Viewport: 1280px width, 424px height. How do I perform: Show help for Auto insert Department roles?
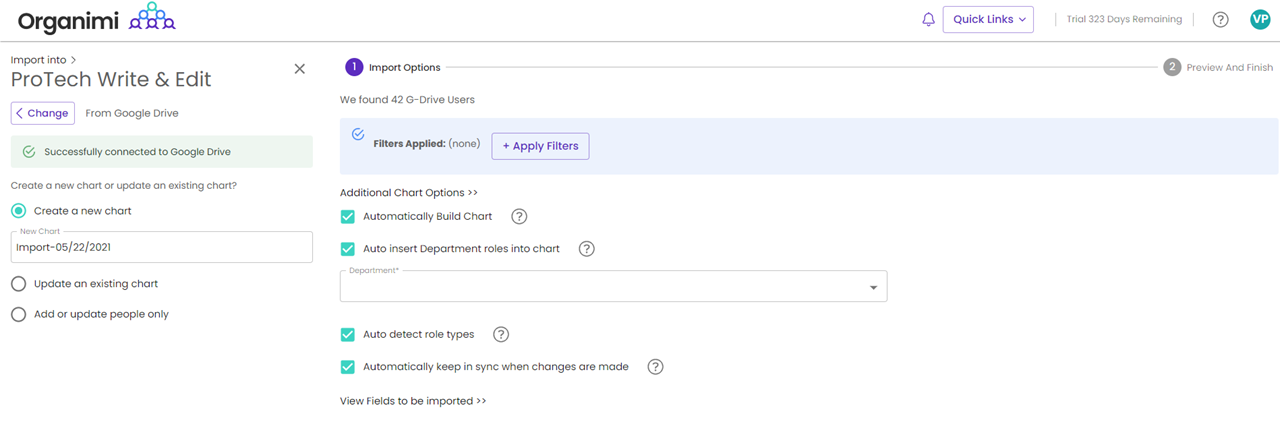[x=587, y=249]
